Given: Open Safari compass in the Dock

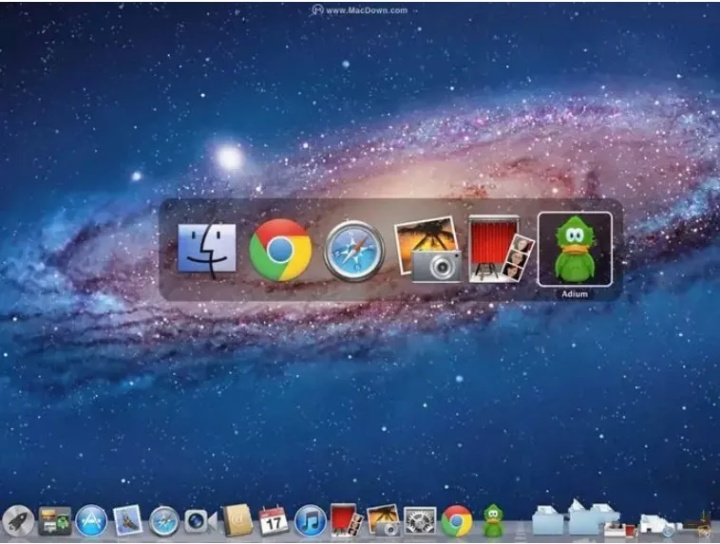Looking at the screenshot, I should (x=164, y=522).
